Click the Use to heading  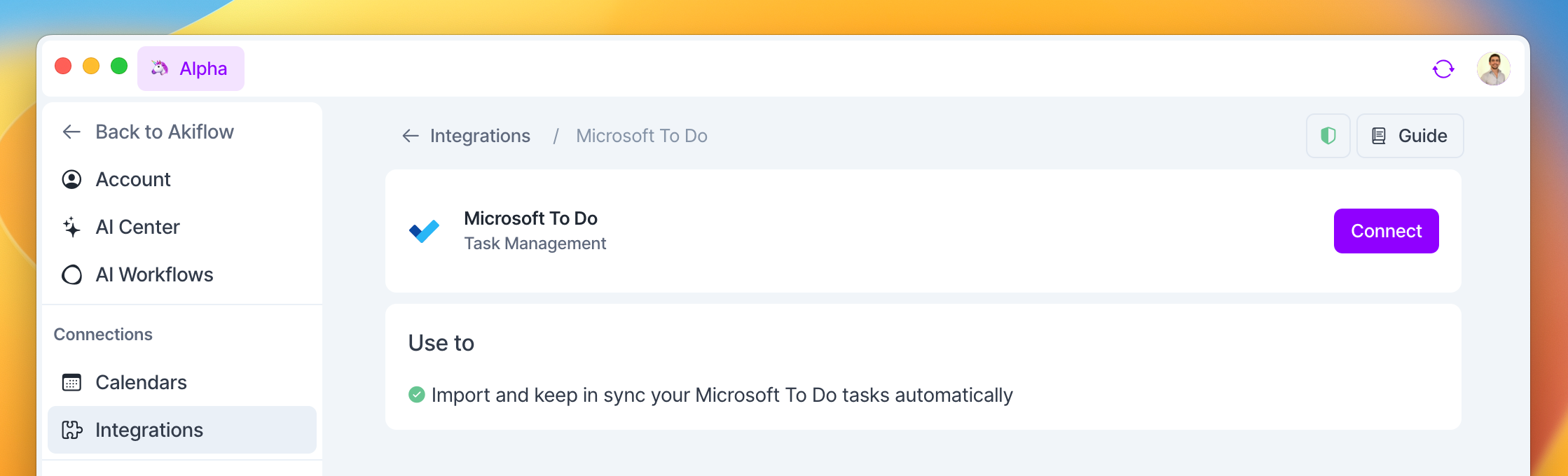click(x=441, y=343)
